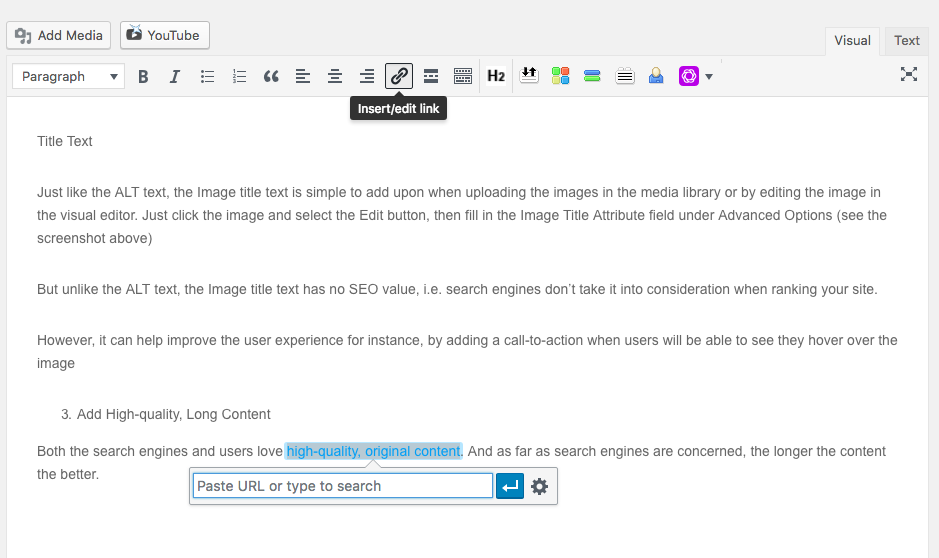Click the Paste URL or type to search field
Screen dimensions: 939x558
pyautogui.click(x=343, y=486)
